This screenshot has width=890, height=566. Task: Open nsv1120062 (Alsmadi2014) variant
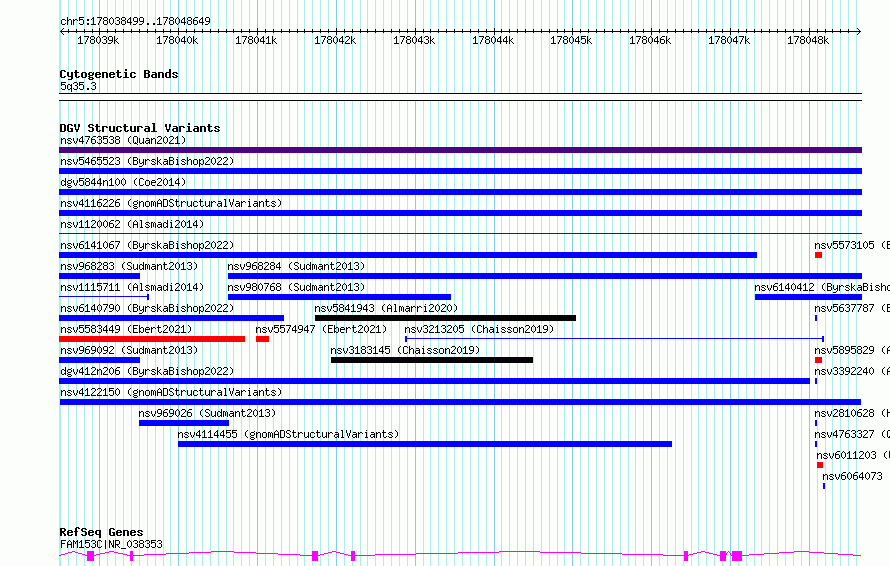460,233
